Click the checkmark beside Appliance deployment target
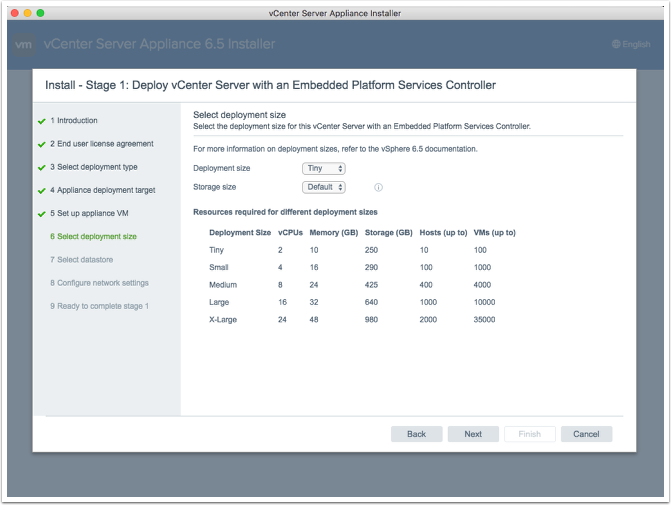The width and height of the screenshot is (671, 505). [40, 190]
